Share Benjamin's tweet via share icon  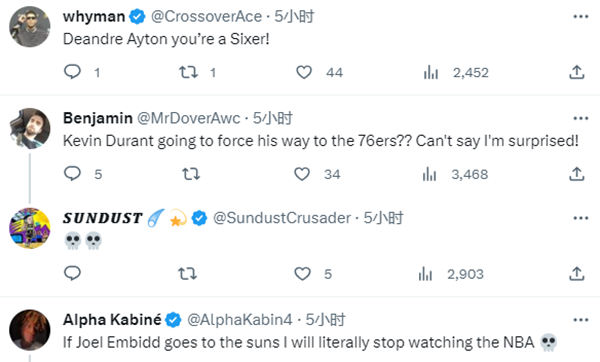pyautogui.click(x=577, y=174)
